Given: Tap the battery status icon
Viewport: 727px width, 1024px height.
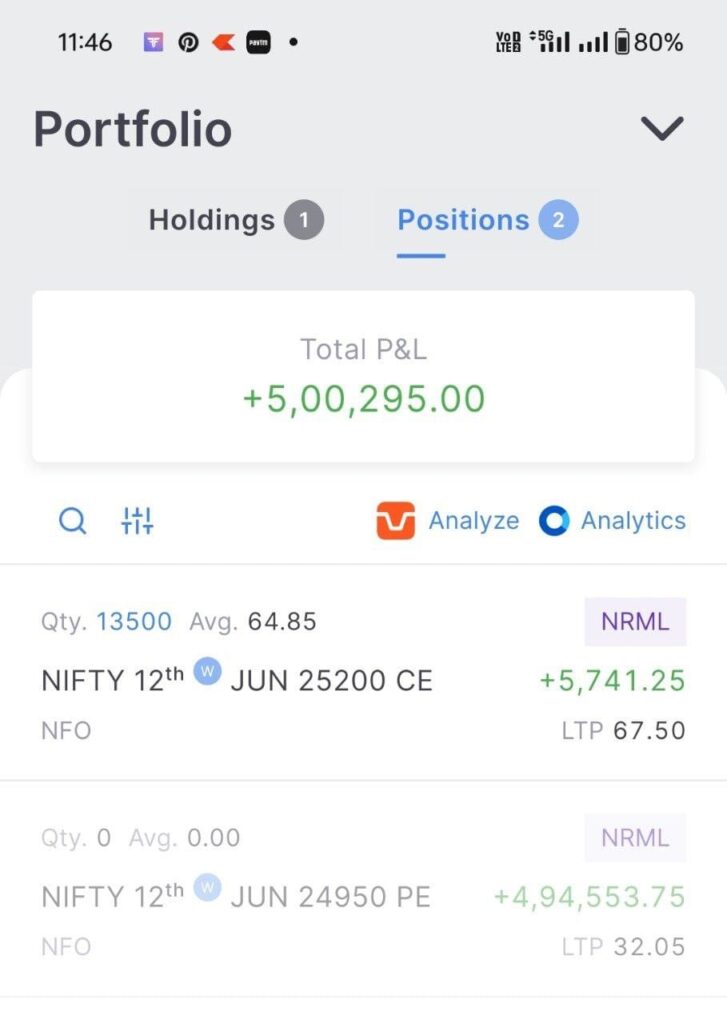Looking at the screenshot, I should click(x=622, y=43).
